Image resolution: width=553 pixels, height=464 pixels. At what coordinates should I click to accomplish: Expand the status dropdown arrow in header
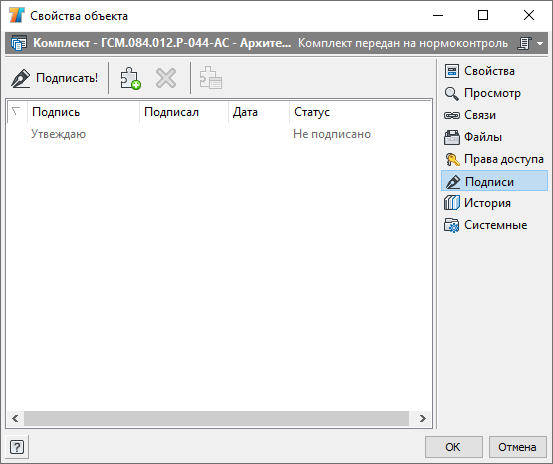[x=540, y=43]
